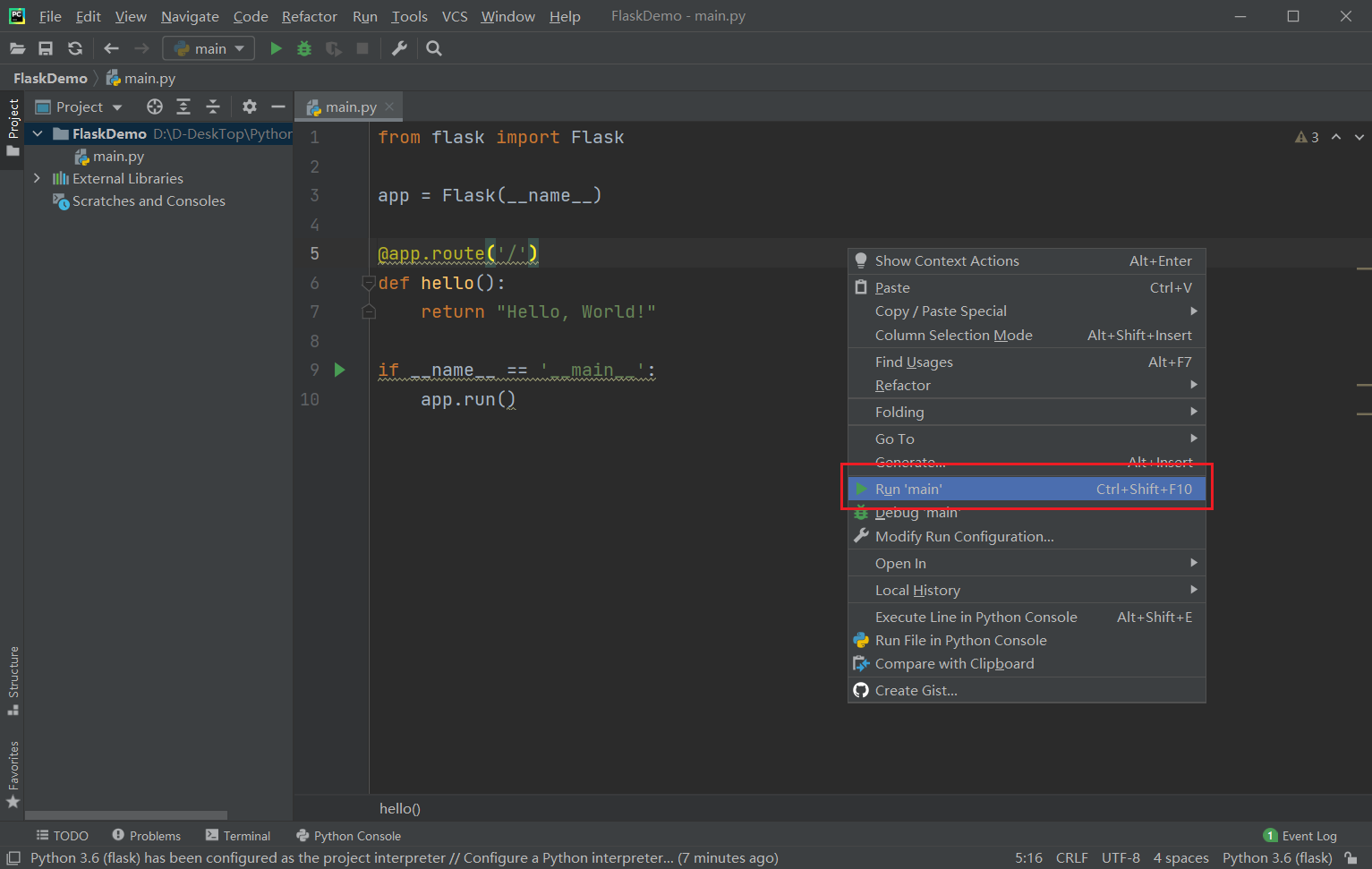Click the Stop square toolbar icon
Viewport: 1372px width, 869px height.
coord(362,48)
